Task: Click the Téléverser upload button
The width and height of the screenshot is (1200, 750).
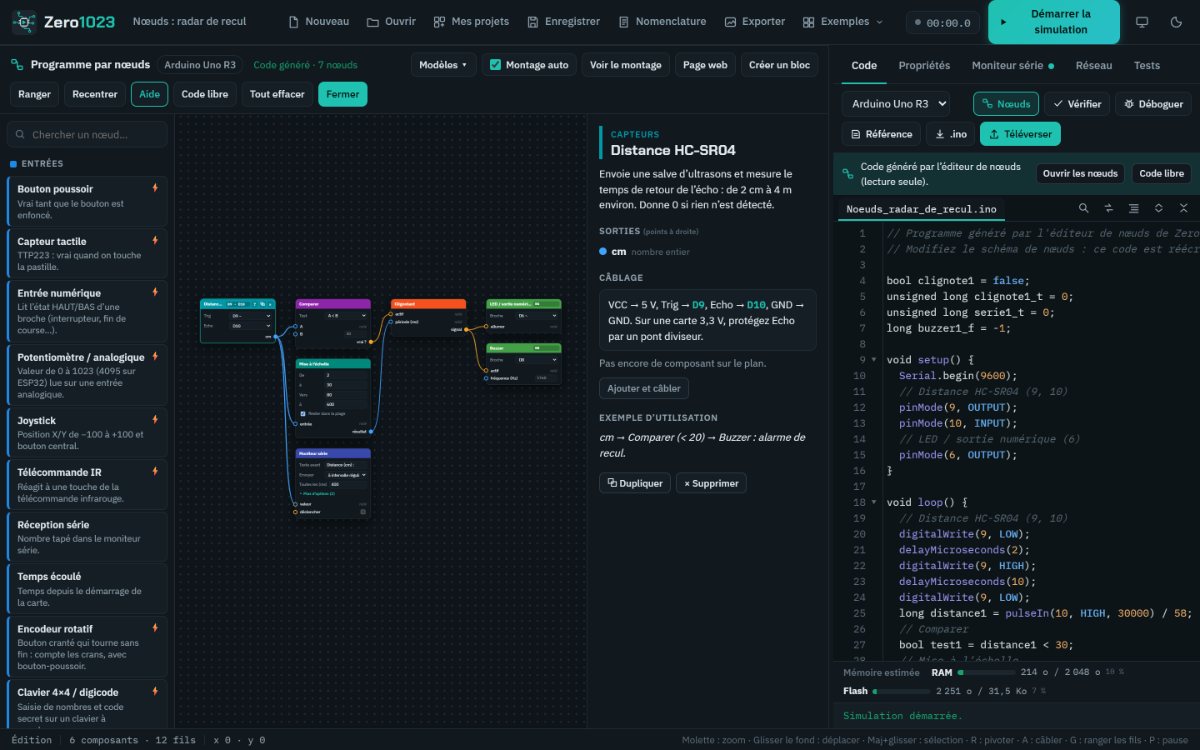Action: point(1020,134)
